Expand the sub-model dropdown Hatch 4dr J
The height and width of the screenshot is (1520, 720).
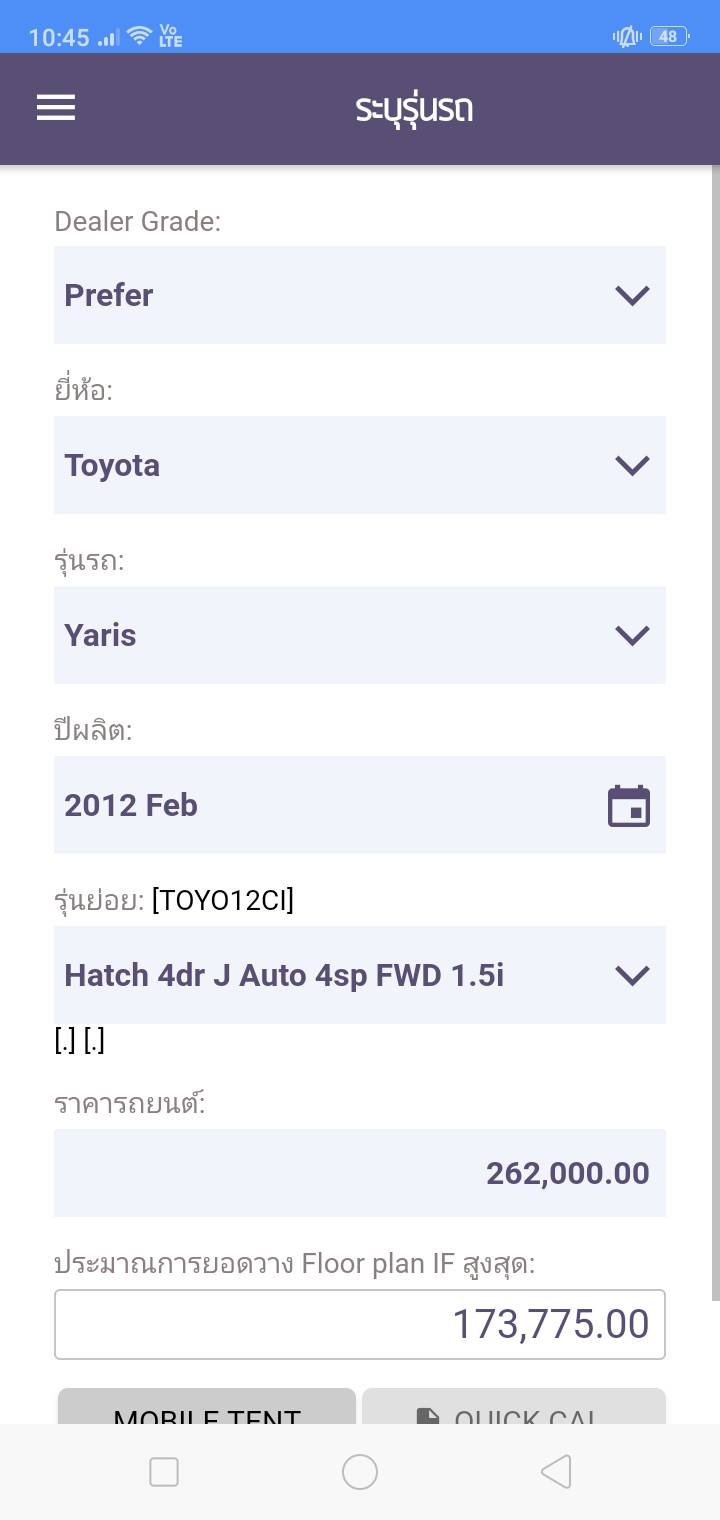360,975
